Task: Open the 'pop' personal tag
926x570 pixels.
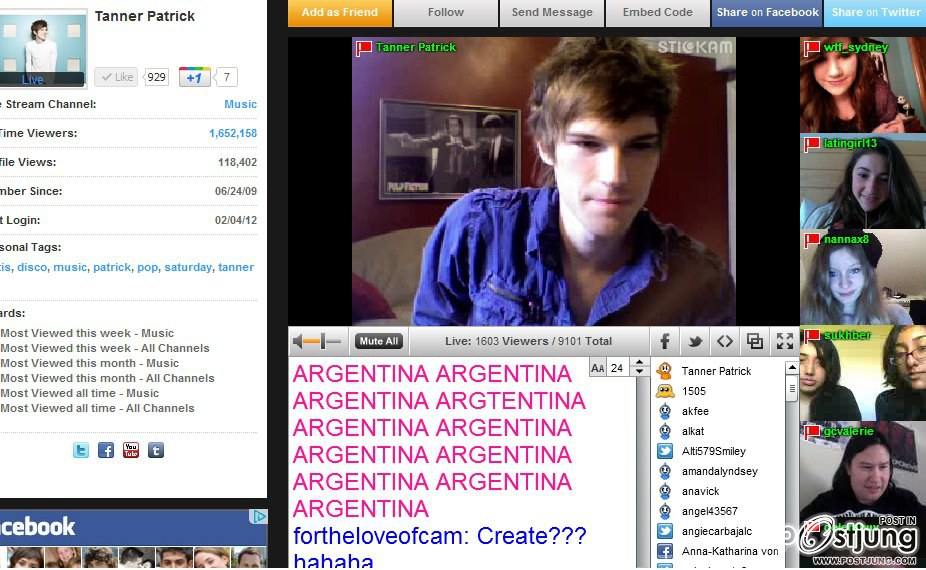Action: (148, 267)
